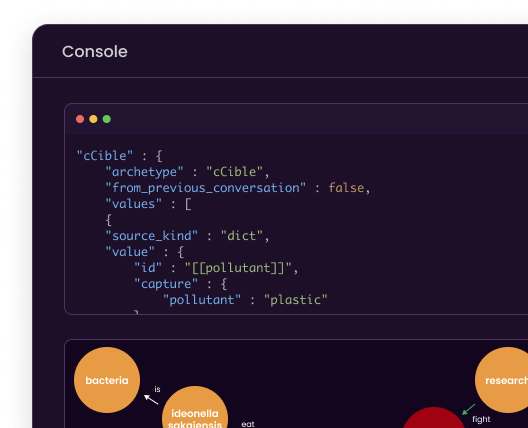This screenshot has height=428, width=528.
Task: Click the false value
Action: pos(346,188)
